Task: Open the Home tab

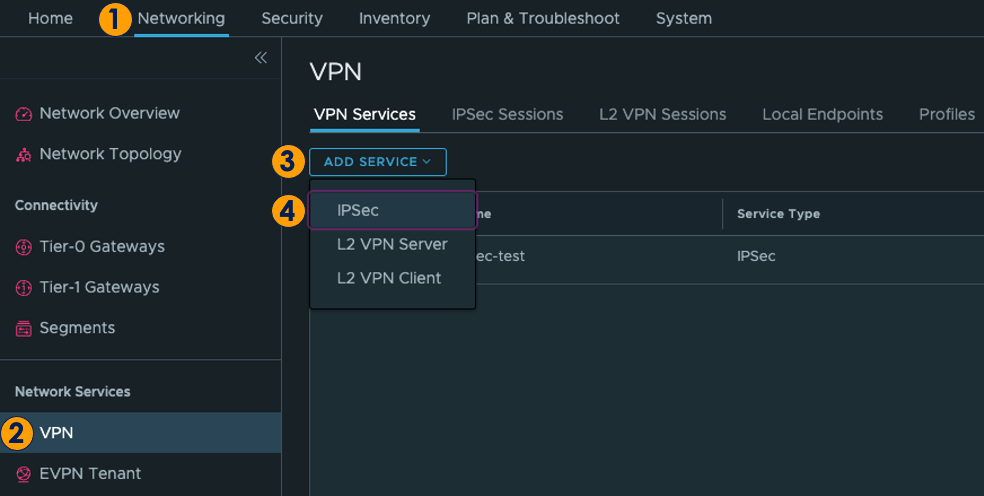Action: [x=50, y=18]
